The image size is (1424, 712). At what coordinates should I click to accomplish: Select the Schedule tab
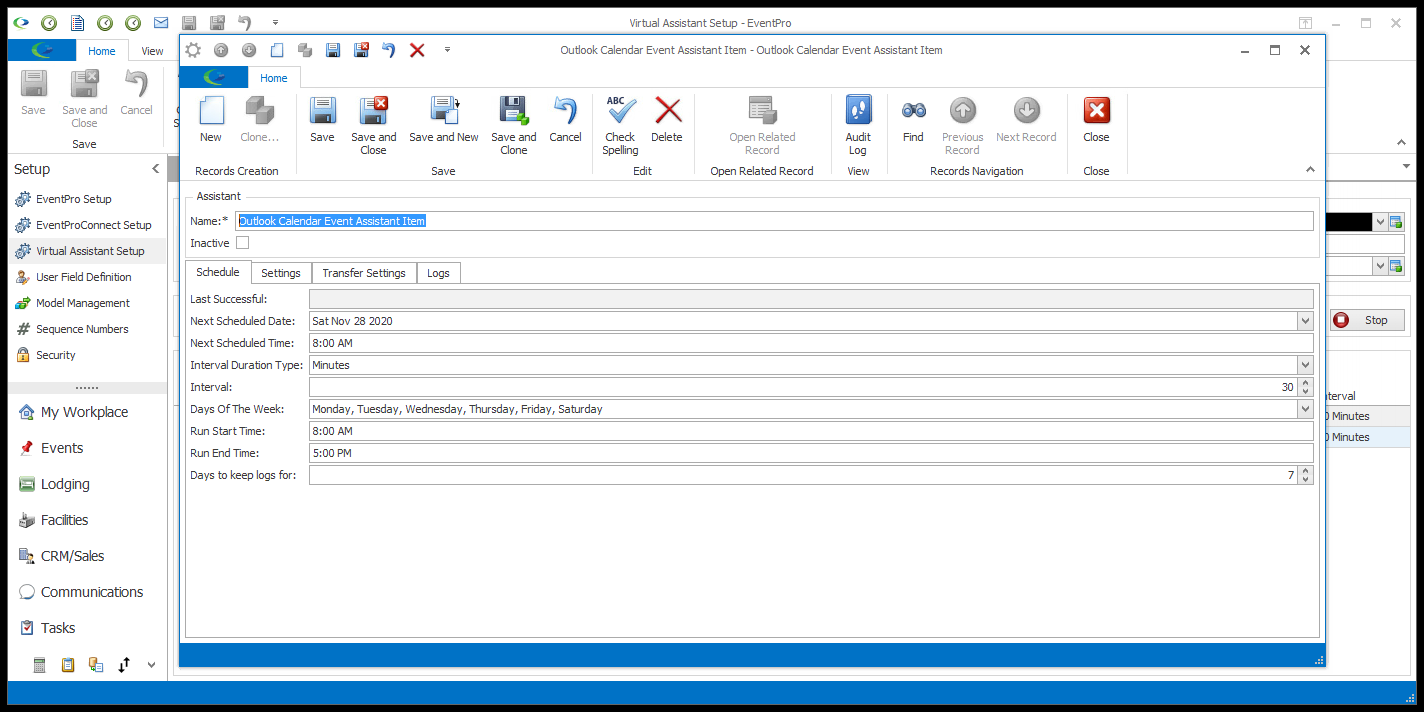[x=218, y=272]
